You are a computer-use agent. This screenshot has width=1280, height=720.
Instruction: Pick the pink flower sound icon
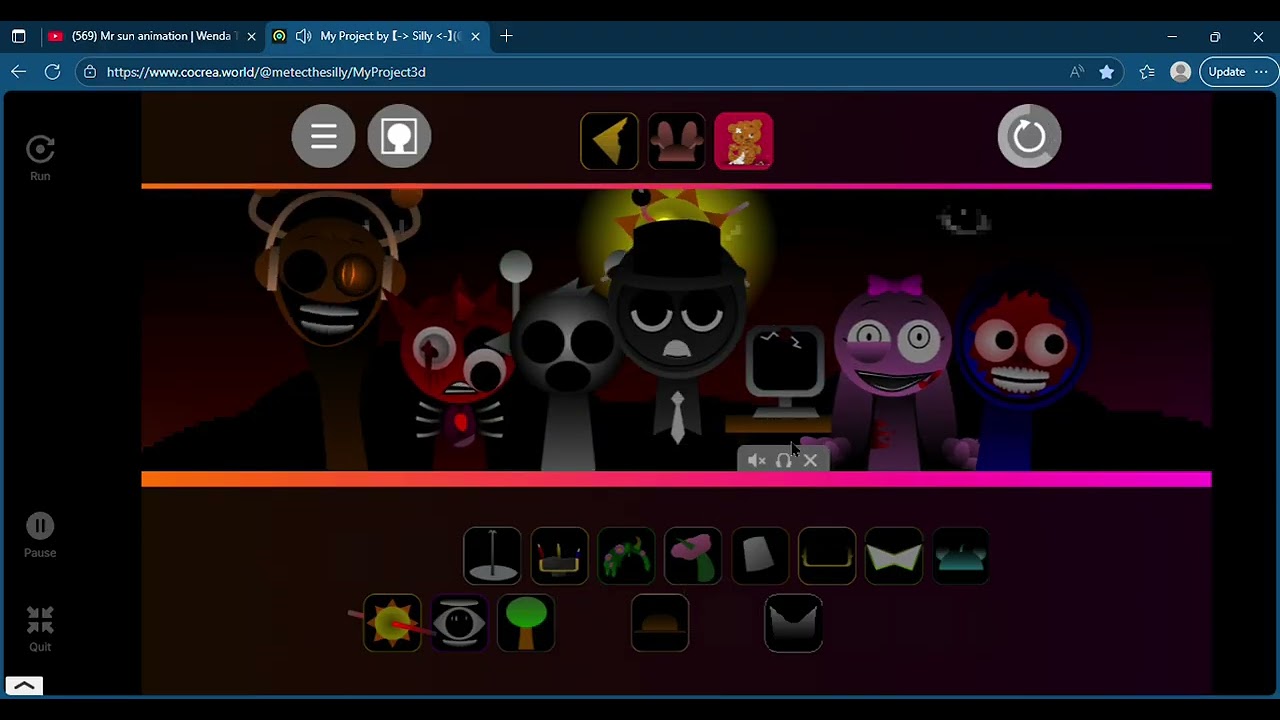(x=693, y=556)
